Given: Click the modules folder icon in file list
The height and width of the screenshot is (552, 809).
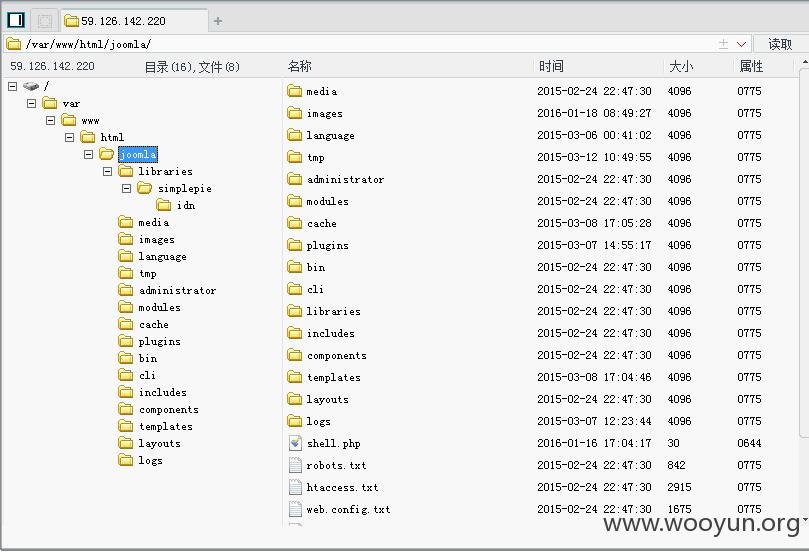Looking at the screenshot, I should (295, 201).
